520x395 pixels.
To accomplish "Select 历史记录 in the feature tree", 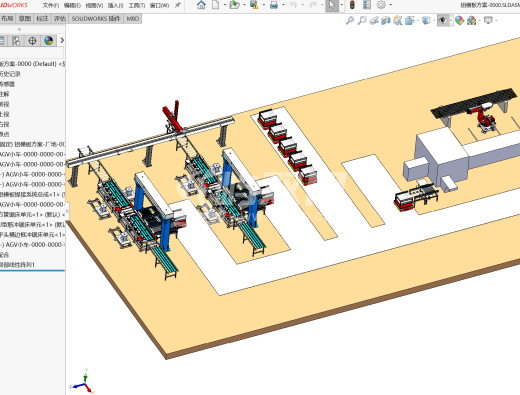I will coord(10,74).
